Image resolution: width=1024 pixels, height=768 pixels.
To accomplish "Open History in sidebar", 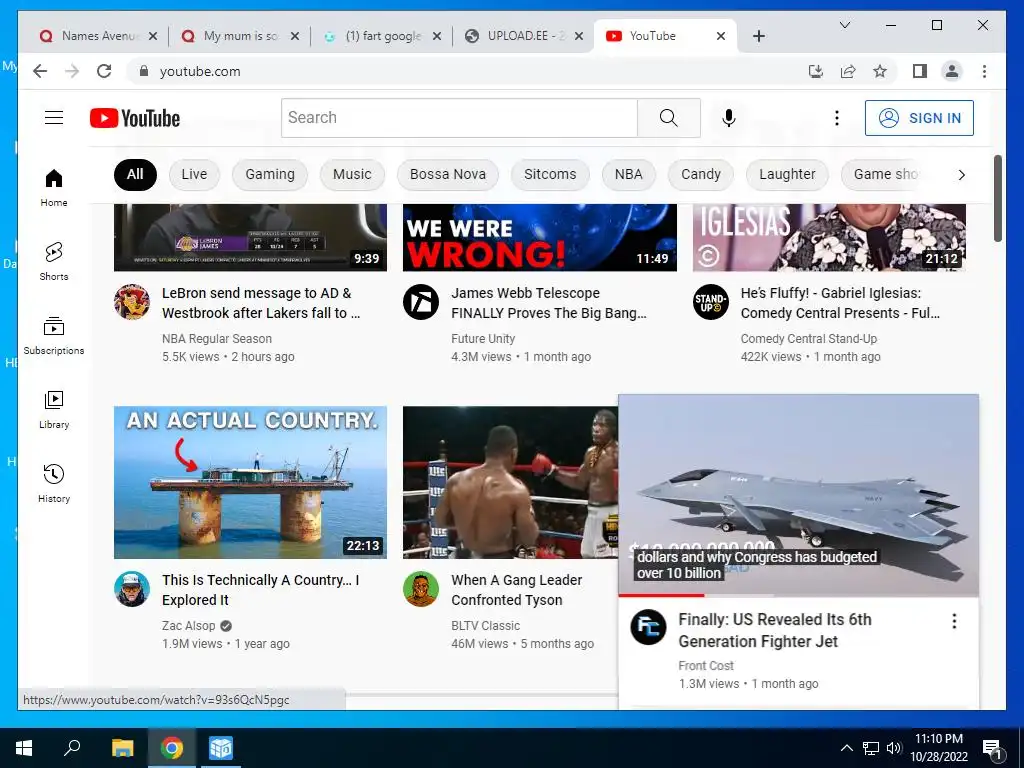I will pos(54,483).
